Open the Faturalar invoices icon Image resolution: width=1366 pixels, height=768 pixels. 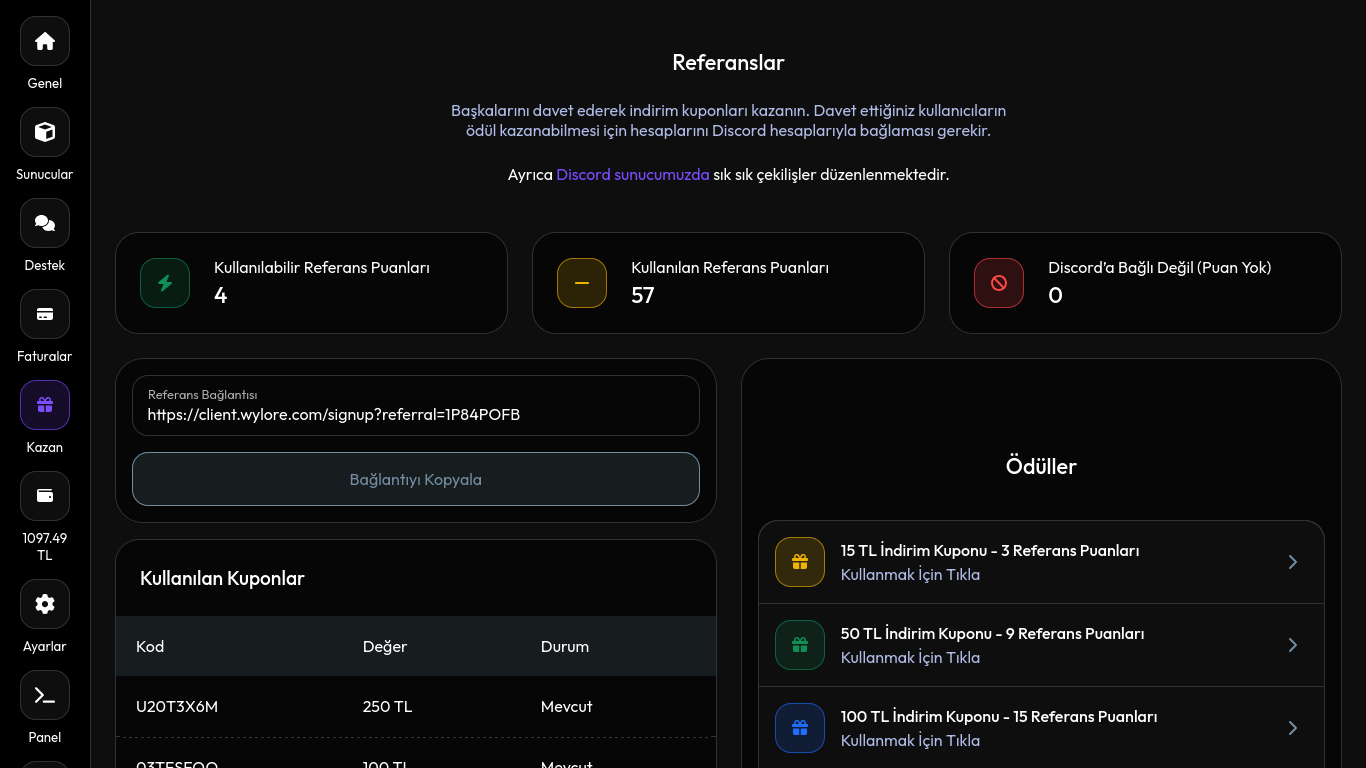44,314
